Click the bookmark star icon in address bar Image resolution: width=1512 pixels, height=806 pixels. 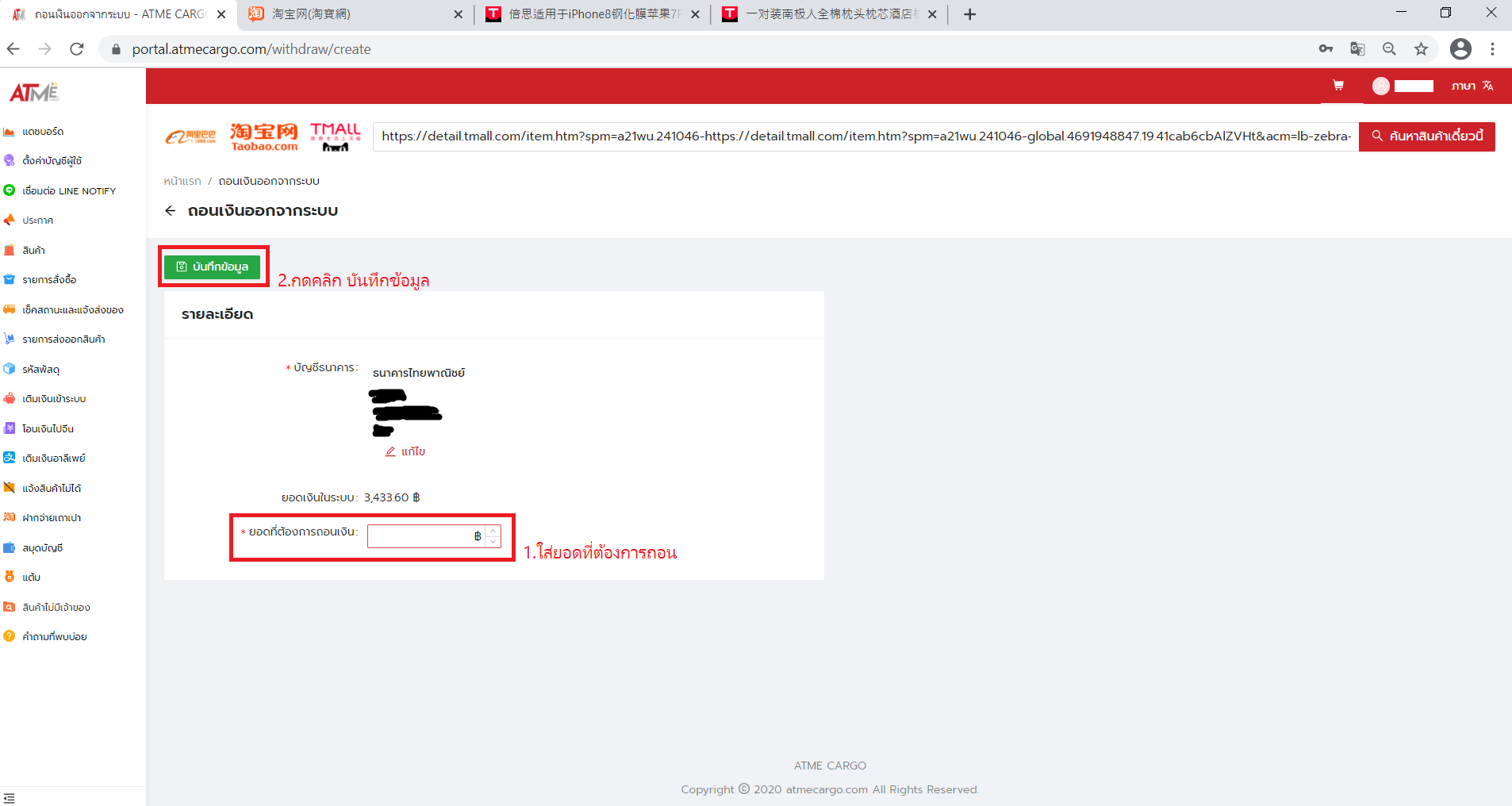click(1421, 49)
